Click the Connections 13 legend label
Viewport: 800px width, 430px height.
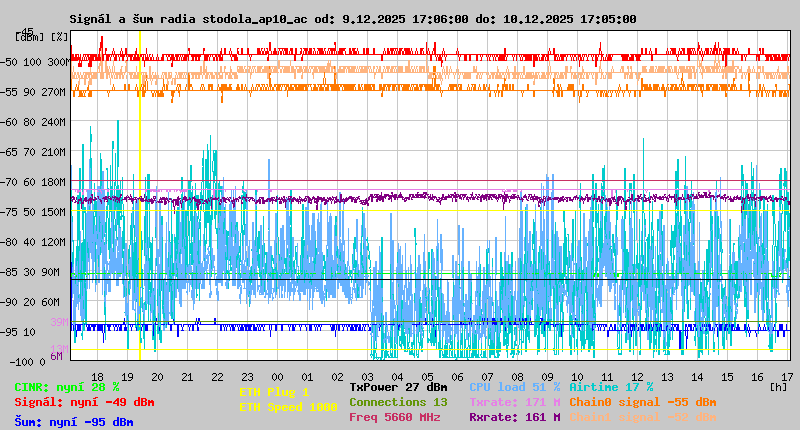[x=398, y=402]
